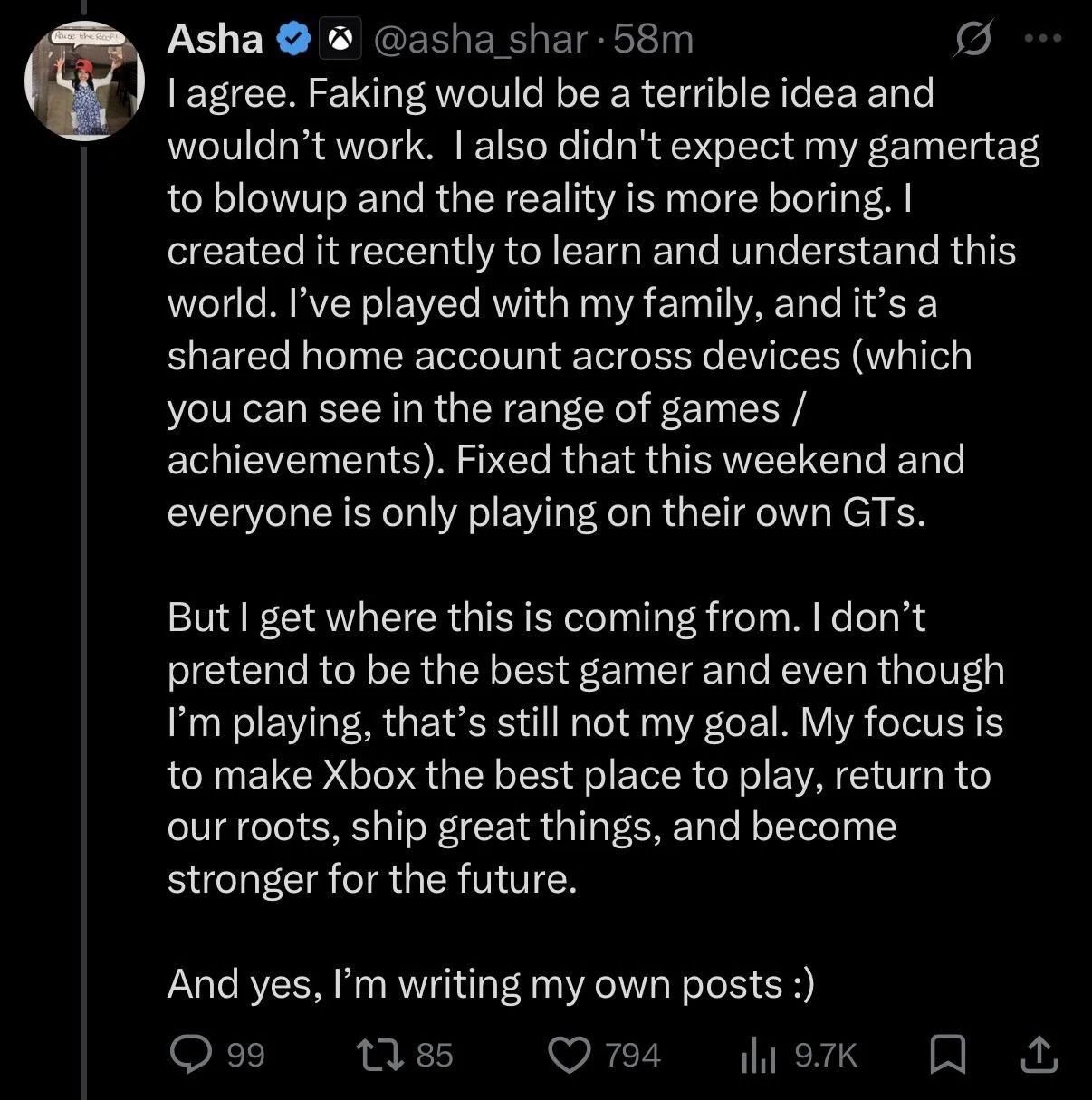The width and height of the screenshot is (1092, 1100).
Task: Click the 99 replies count
Action: pos(245,1056)
